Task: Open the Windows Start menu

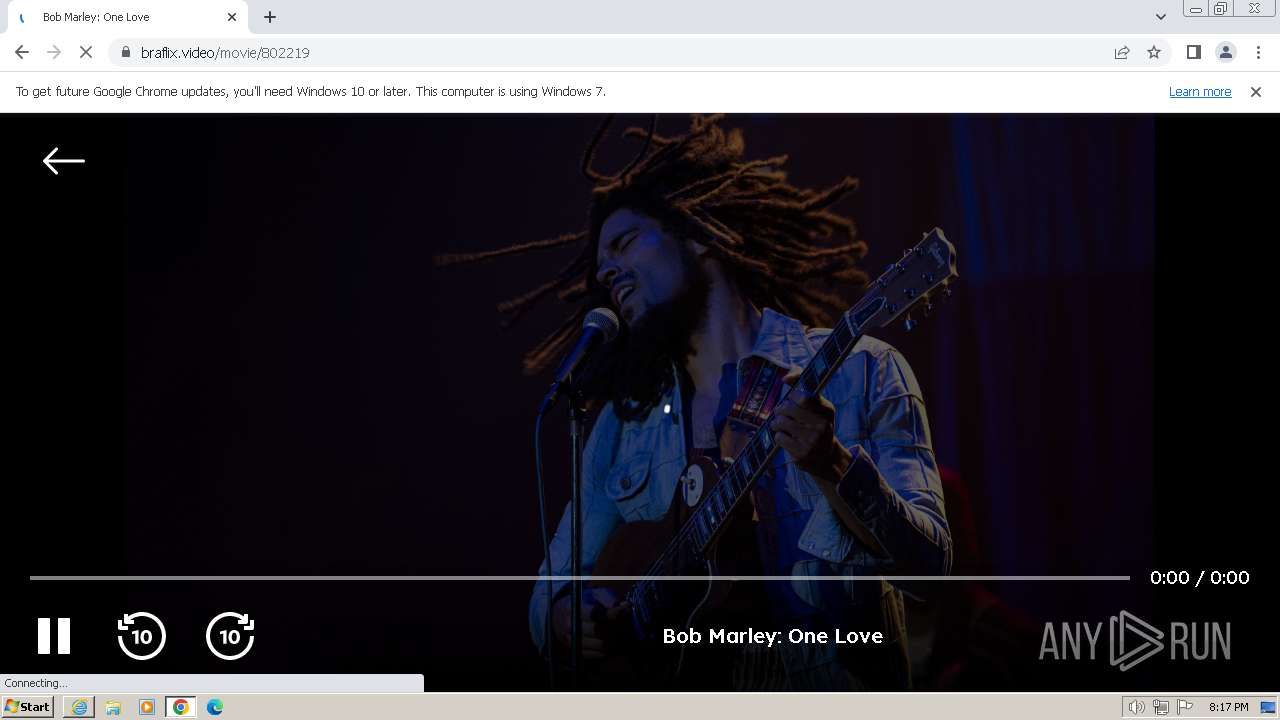Action: click(28, 707)
